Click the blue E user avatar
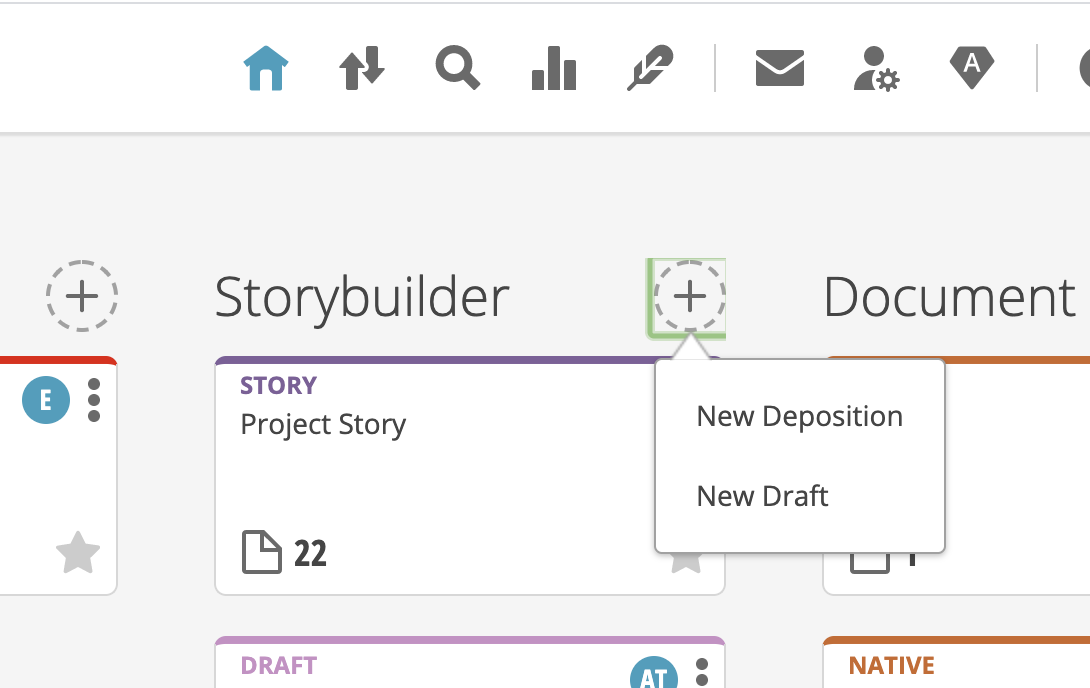Image resolution: width=1090 pixels, height=688 pixels. [x=46, y=400]
